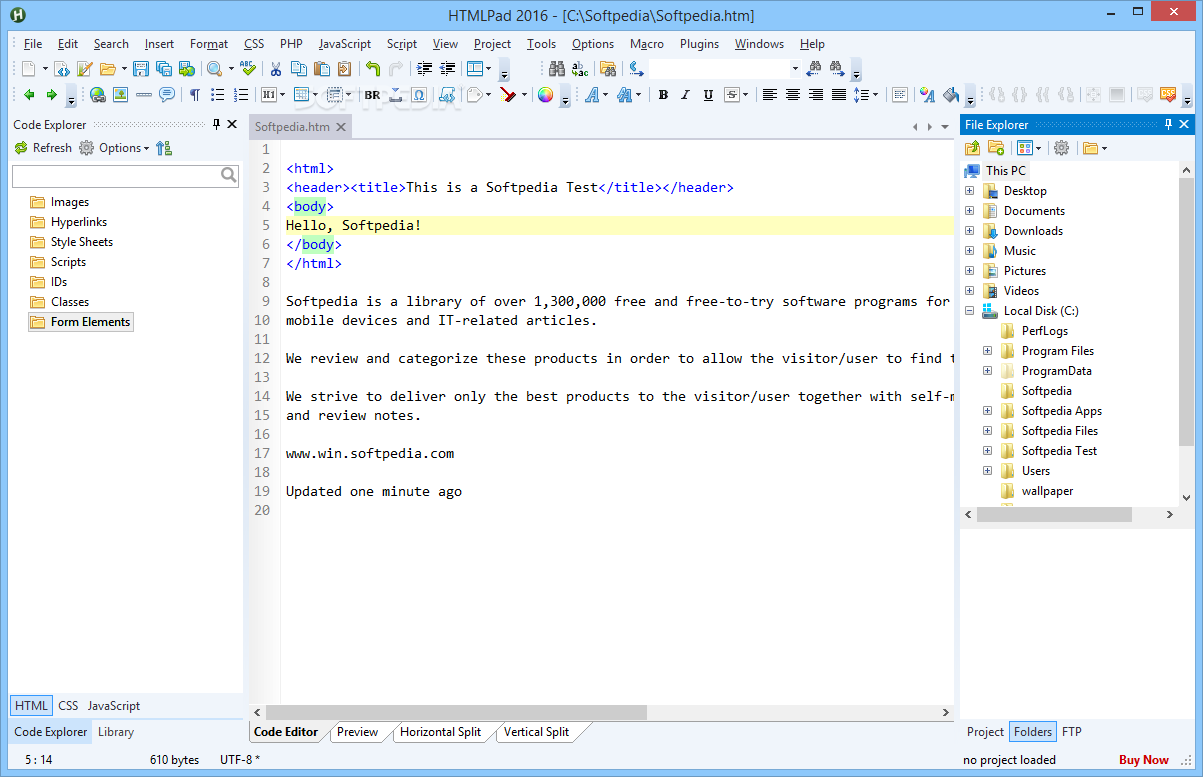The image size is (1203, 777).
Task: Insert a paragraph with the pilcrow icon
Action: (x=195, y=95)
